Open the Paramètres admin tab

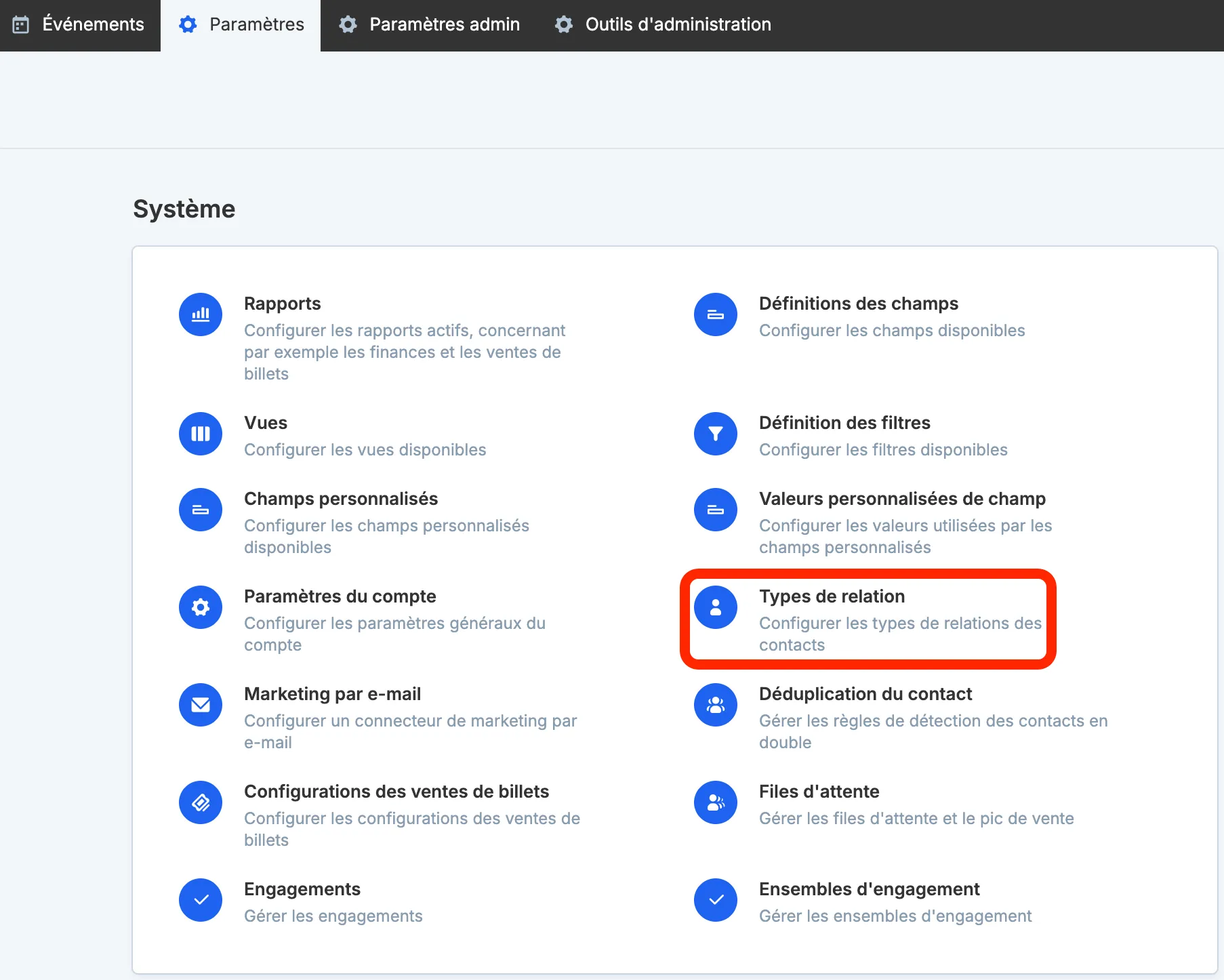point(429,25)
